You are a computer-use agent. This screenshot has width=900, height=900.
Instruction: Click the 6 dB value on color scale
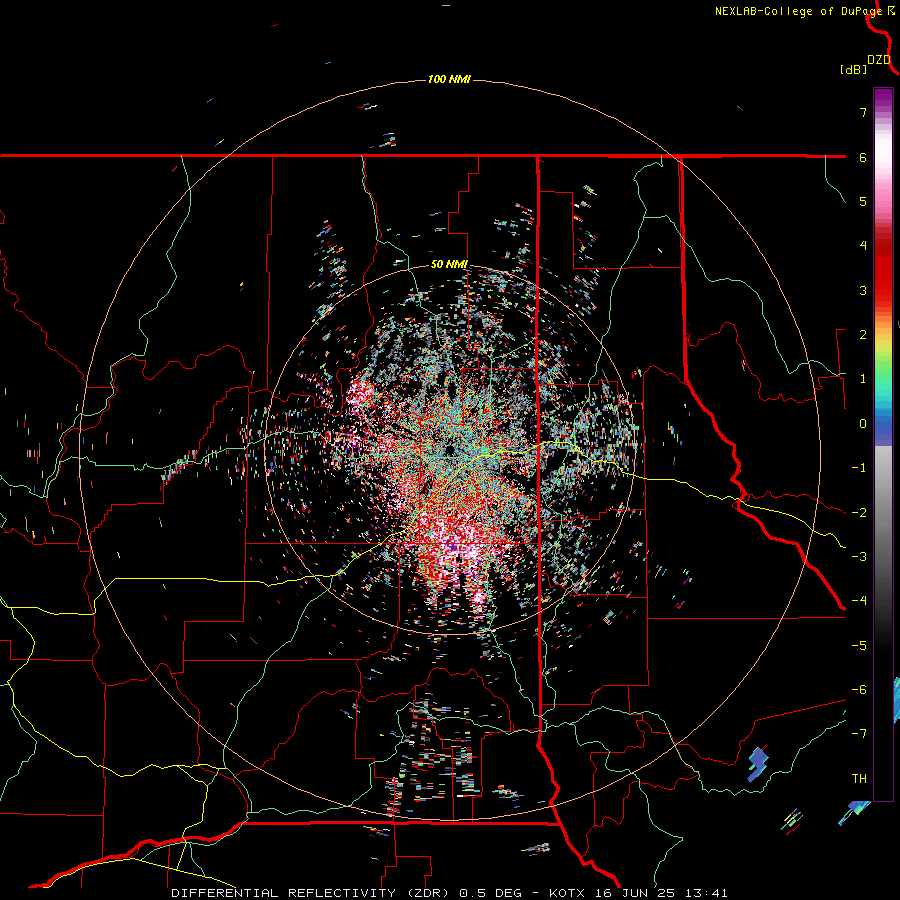point(863,157)
